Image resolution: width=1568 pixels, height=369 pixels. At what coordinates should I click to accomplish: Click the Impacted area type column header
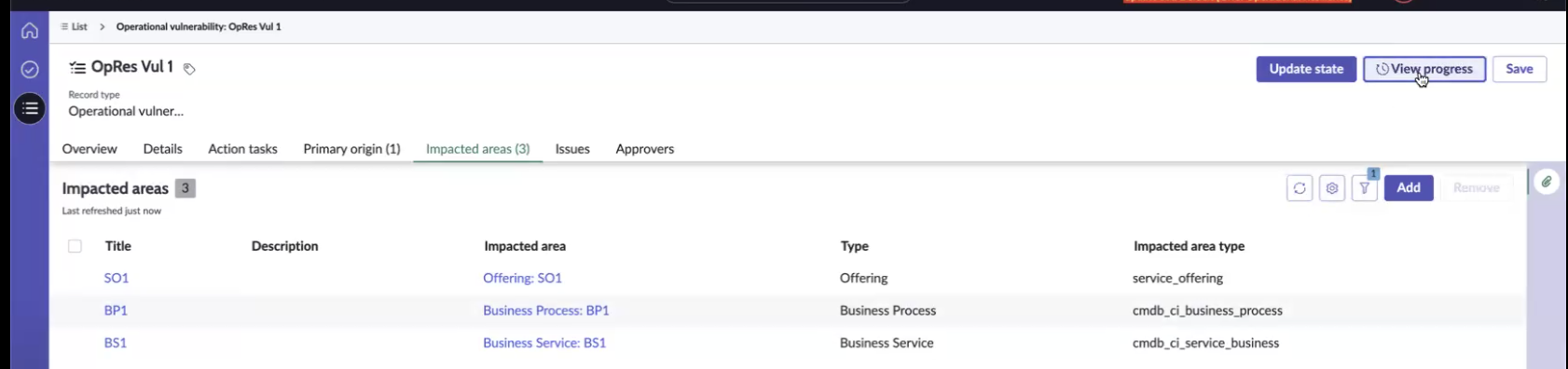(x=1189, y=246)
